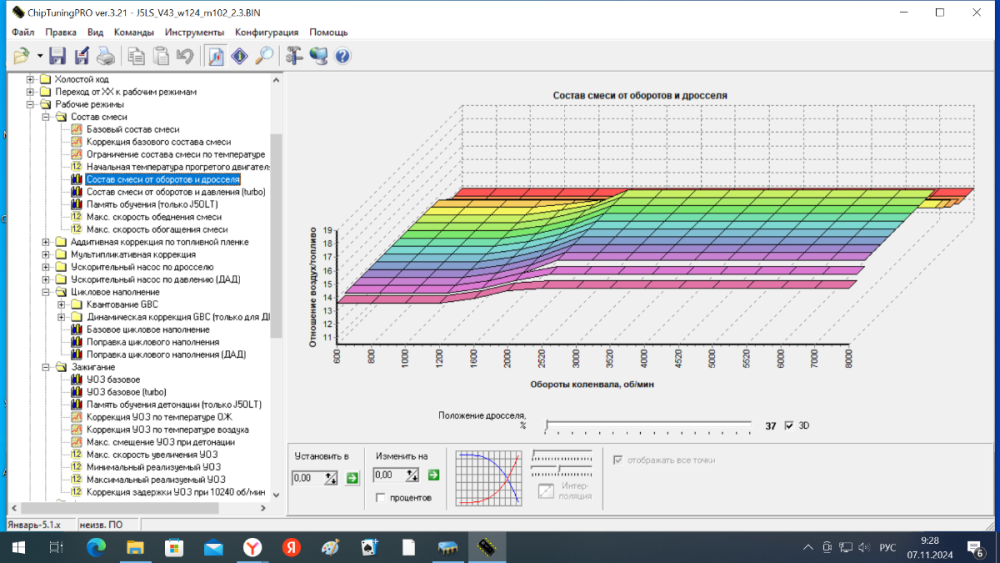
Task: Open the Конфигурация menu
Action: (267, 32)
